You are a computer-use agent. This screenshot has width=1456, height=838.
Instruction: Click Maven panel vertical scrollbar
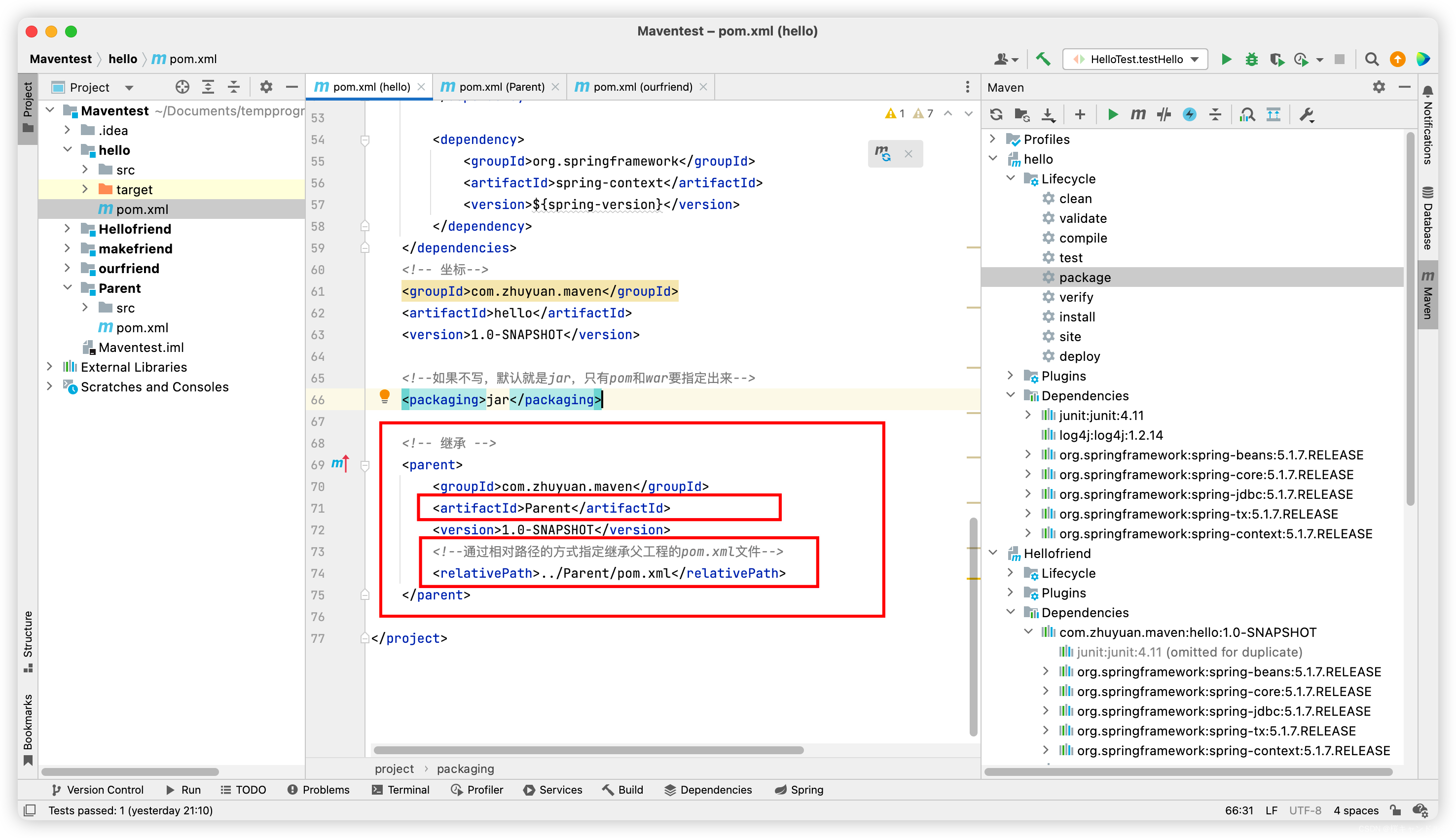pos(1410,320)
